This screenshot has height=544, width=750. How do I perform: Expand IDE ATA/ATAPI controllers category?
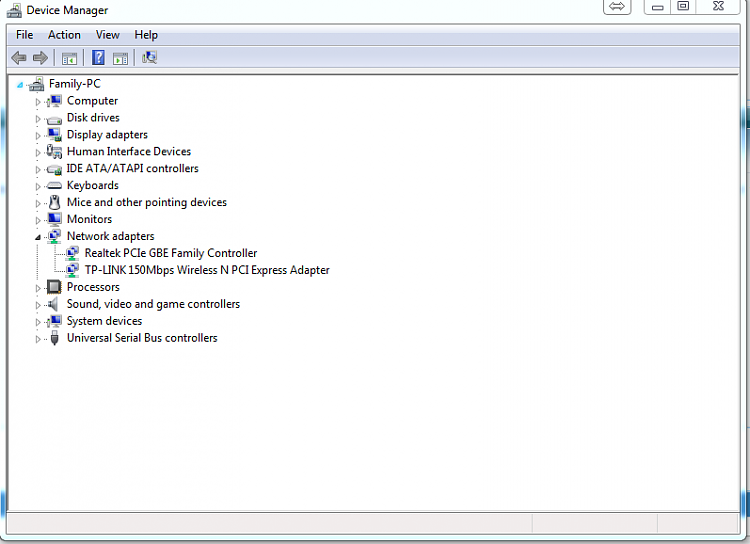pos(38,169)
